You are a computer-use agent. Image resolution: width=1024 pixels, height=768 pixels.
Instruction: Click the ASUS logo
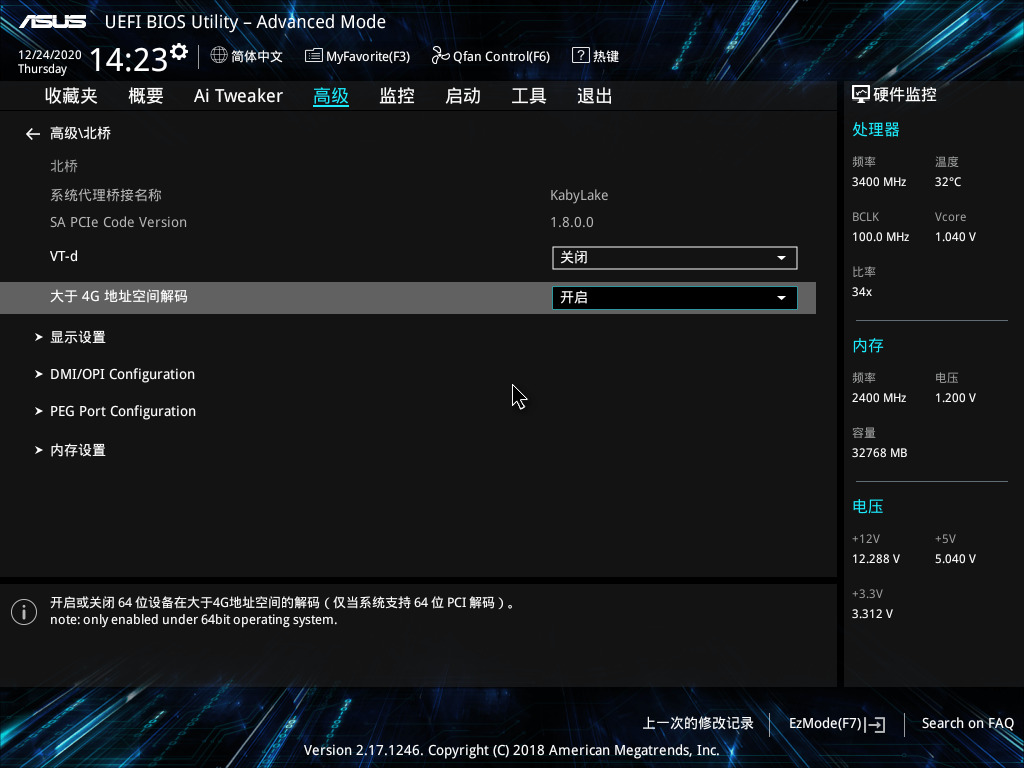52,22
